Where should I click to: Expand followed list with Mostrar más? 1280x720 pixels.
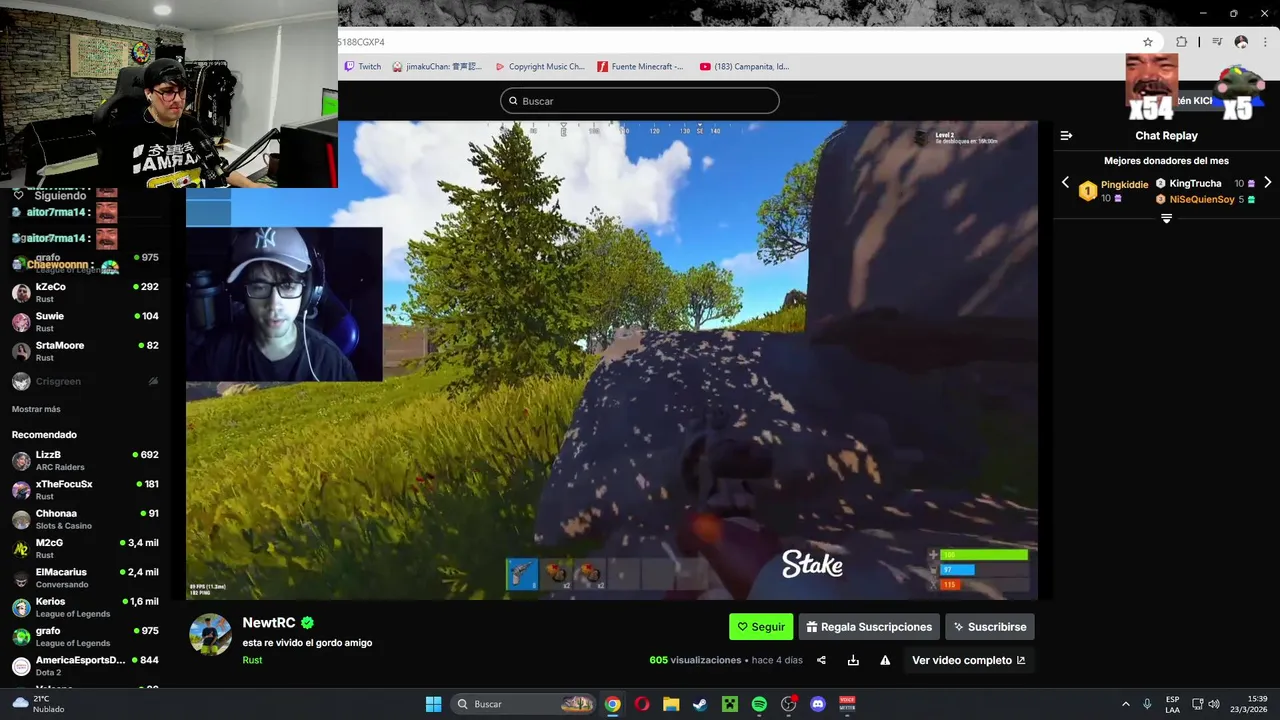point(36,409)
